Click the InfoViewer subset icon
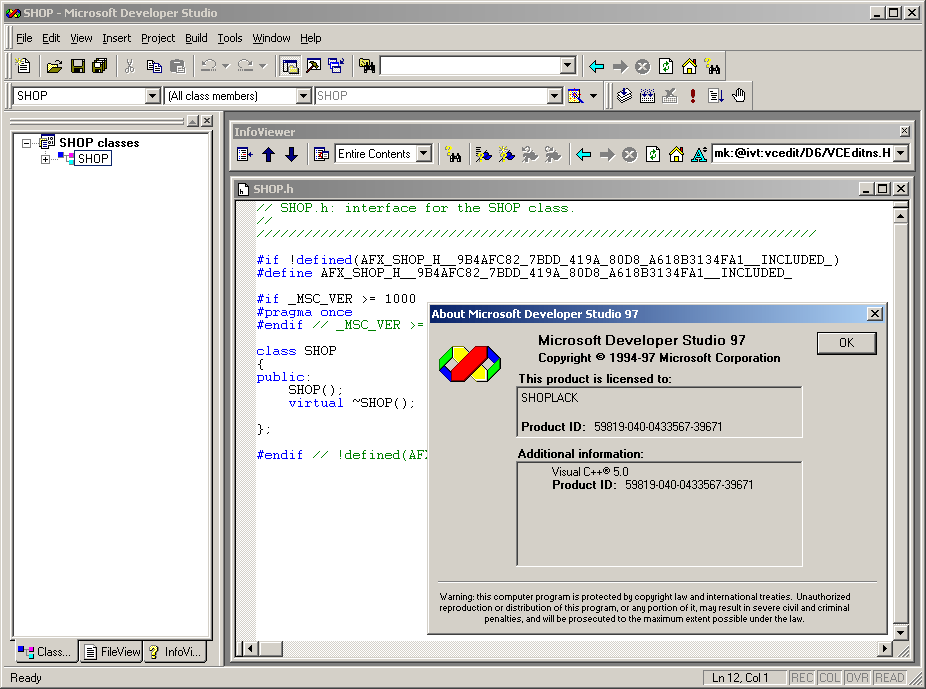Viewport: 926px width, 689px height. [x=321, y=154]
